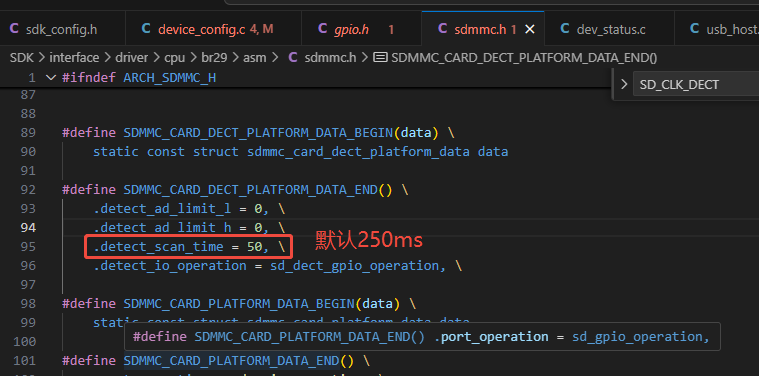This screenshot has width=759, height=376.
Task: Select the SDMMC_CARD_DECT_PLATFORM_DATA_END() breadcrumb symbol
Action: tap(524, 58)
